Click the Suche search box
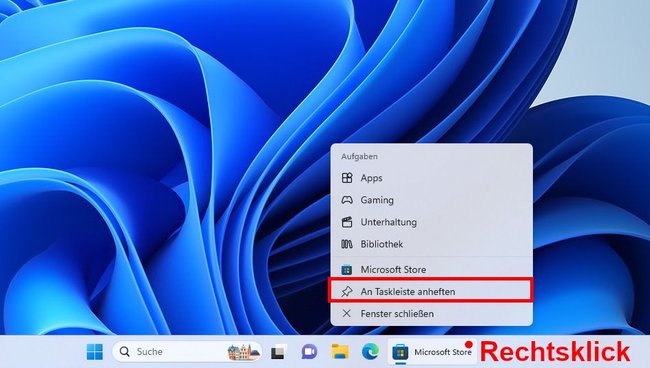Screen dimensions: 650x368 pos(187,352)
